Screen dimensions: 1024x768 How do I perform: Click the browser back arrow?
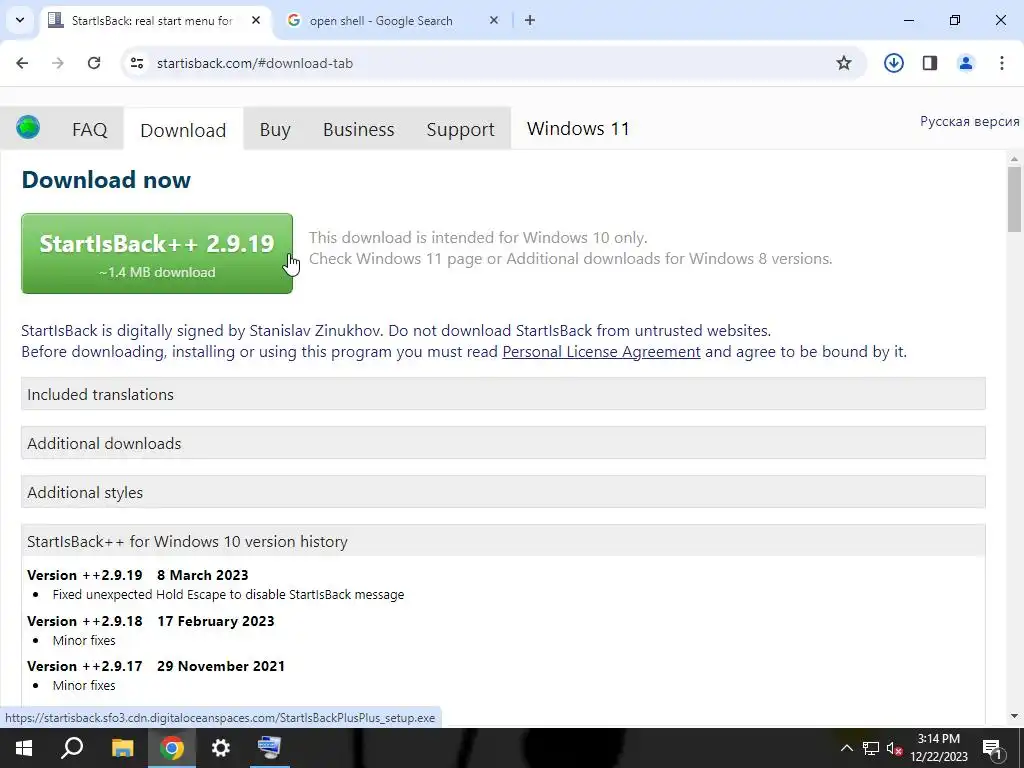tap(22, 63)
